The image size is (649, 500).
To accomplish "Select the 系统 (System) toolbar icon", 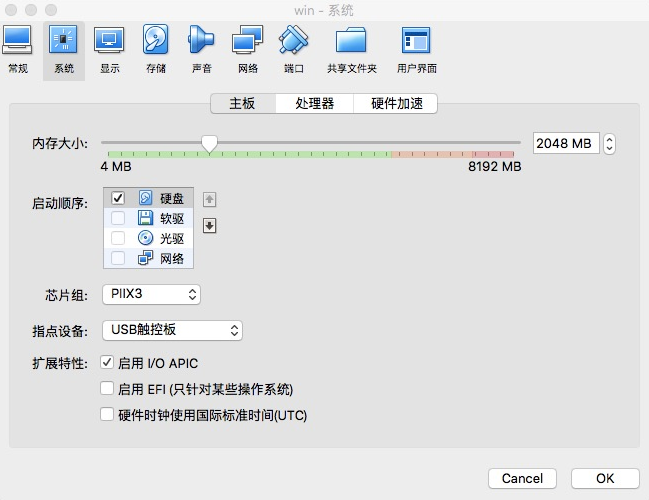I will pos(64,50).
